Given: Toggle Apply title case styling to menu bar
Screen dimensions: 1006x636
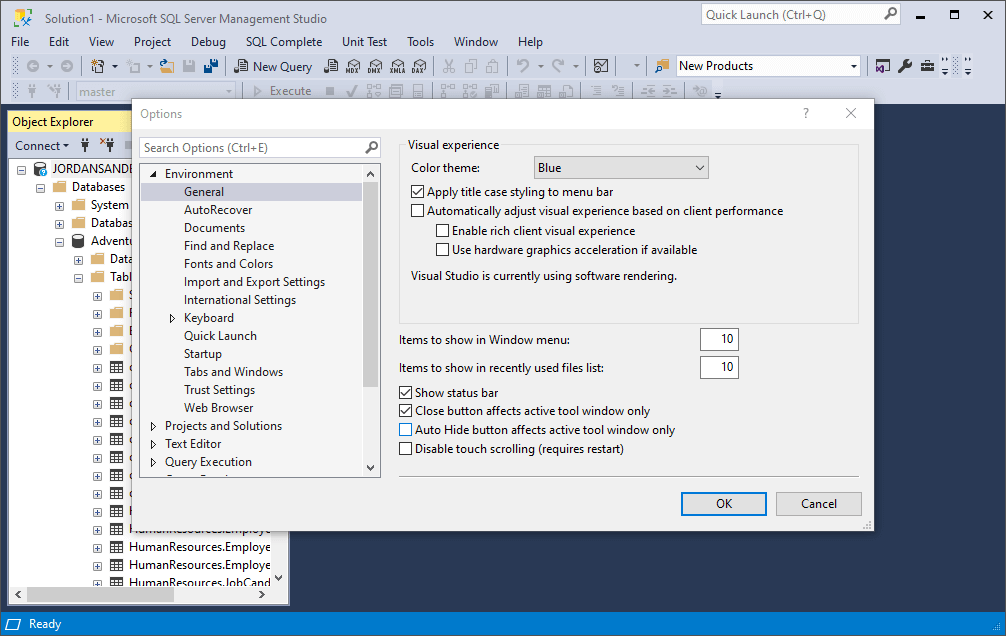Looking at the screenshot, I should [x=418, y=192].
